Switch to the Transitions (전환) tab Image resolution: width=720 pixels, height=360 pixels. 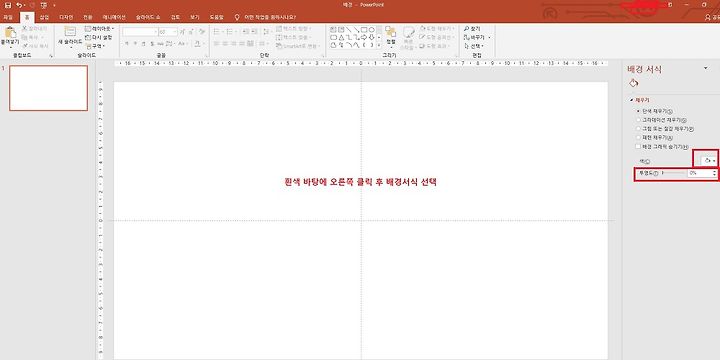pyautogui.click(x=88, y=17)
